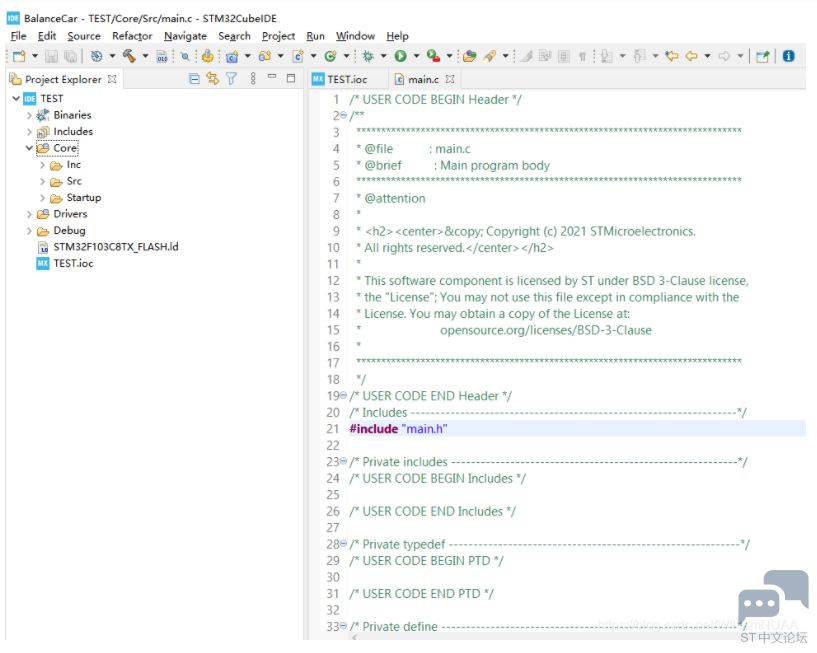Go to last edit location arrow icon
The width and height of the screenshot is (817, 653).
672,56
